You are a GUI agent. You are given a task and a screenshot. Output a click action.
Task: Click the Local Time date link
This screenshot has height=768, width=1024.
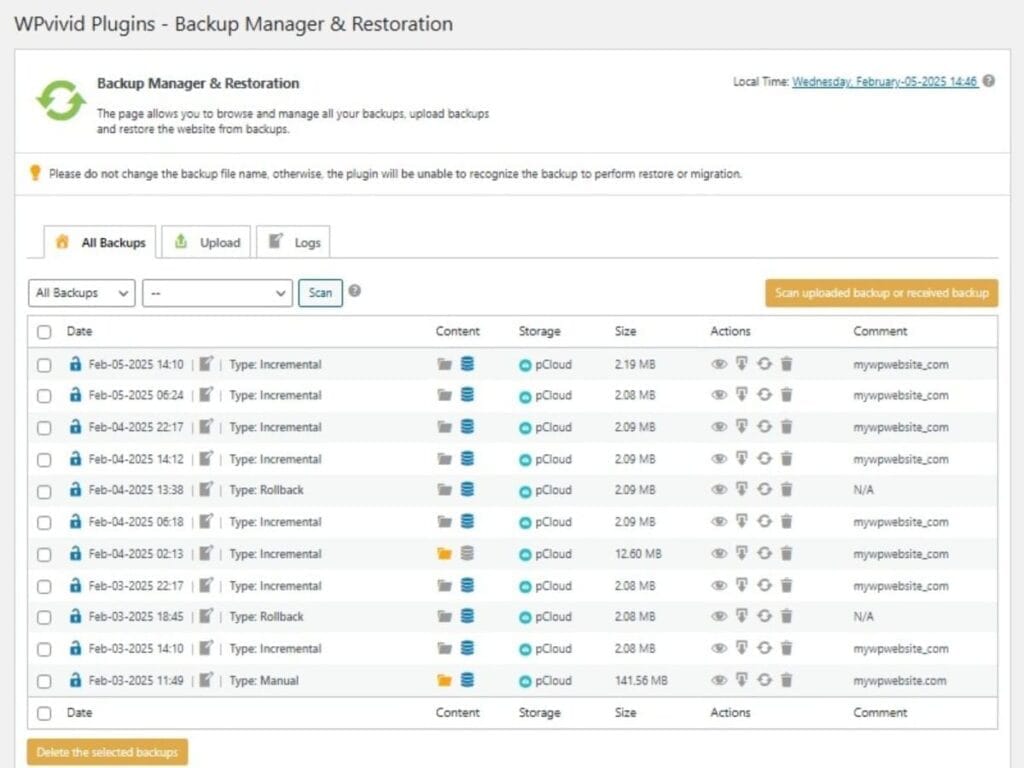coord(885,82)
